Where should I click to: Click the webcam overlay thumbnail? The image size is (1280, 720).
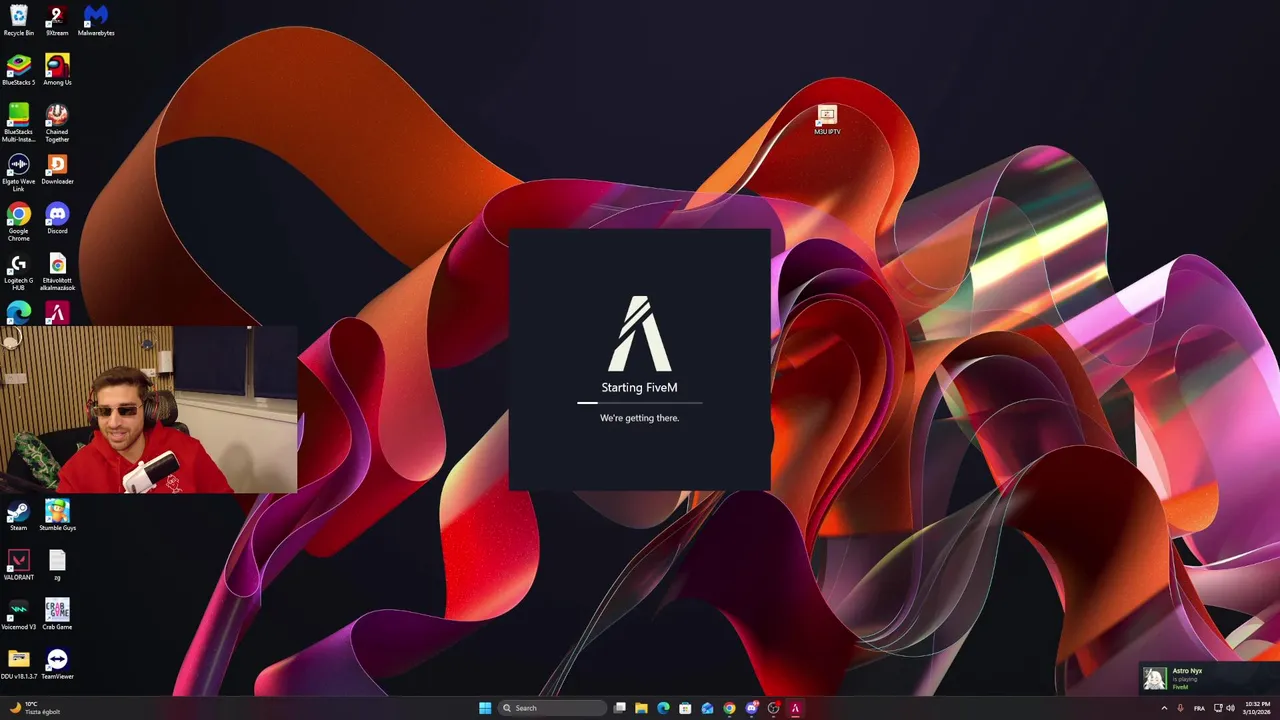point(148,409)
